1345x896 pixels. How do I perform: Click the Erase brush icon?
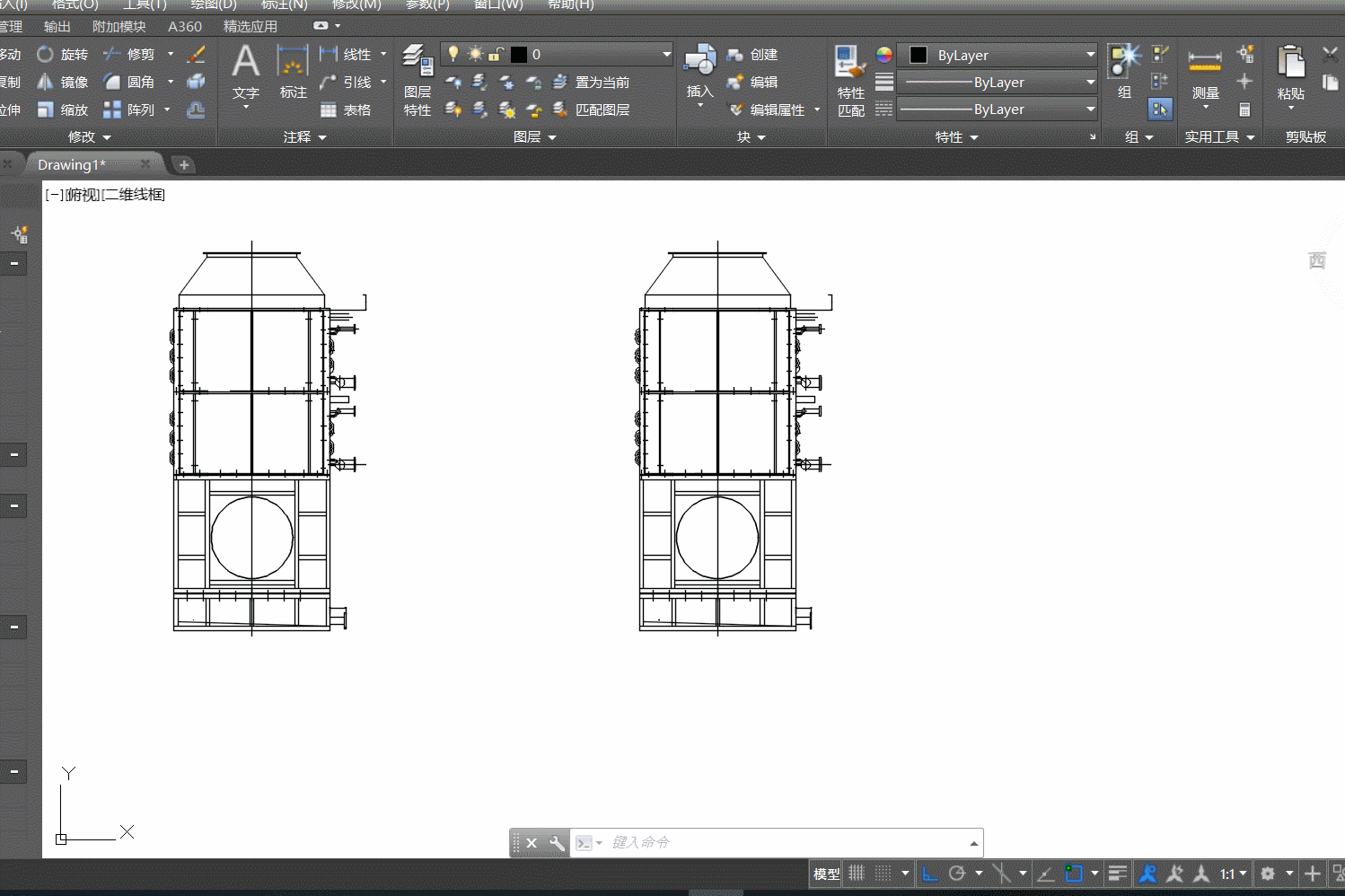[196, 55]
